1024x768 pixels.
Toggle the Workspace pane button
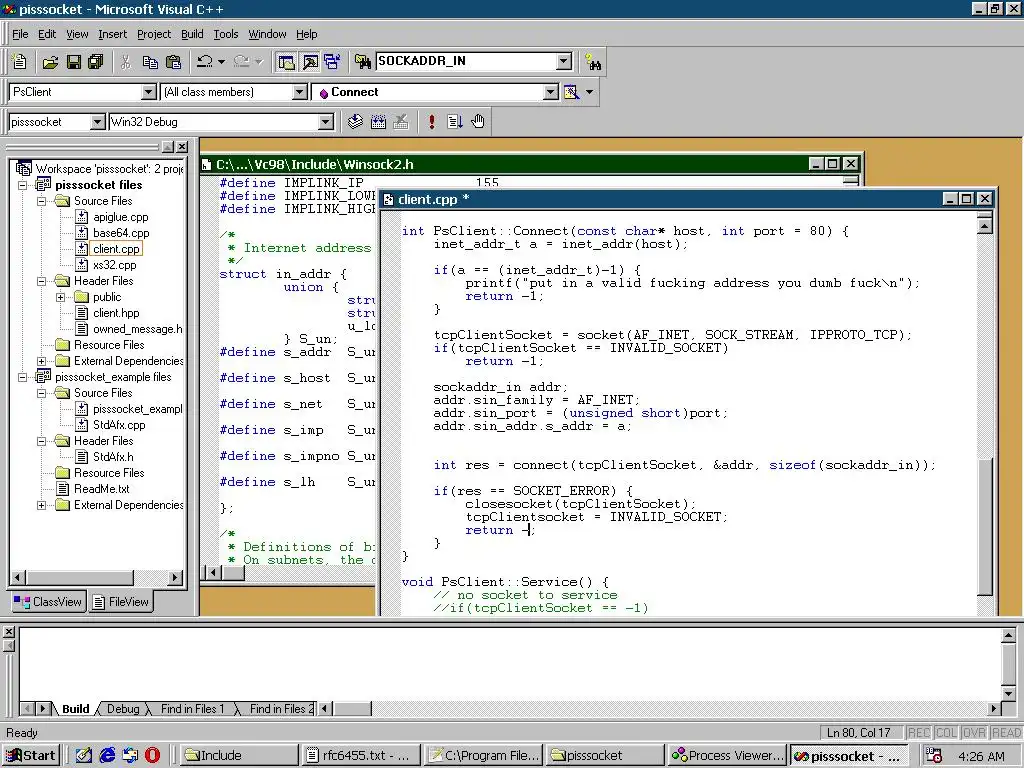coord(286,61)
